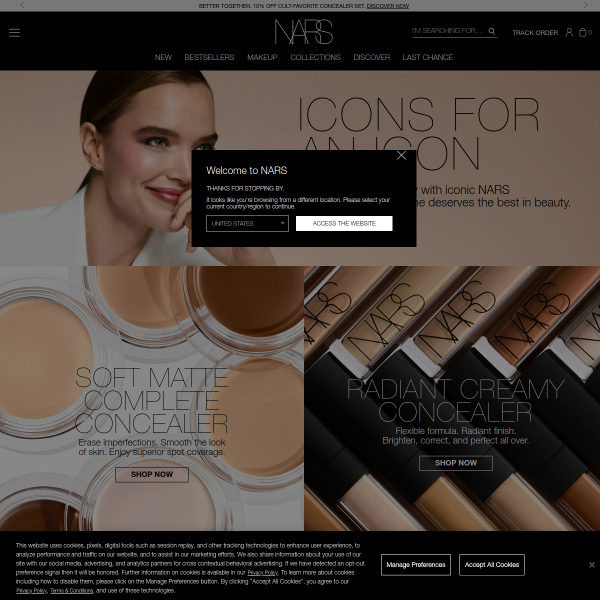Dismiss the cookie banner with X

pos(592,564)
